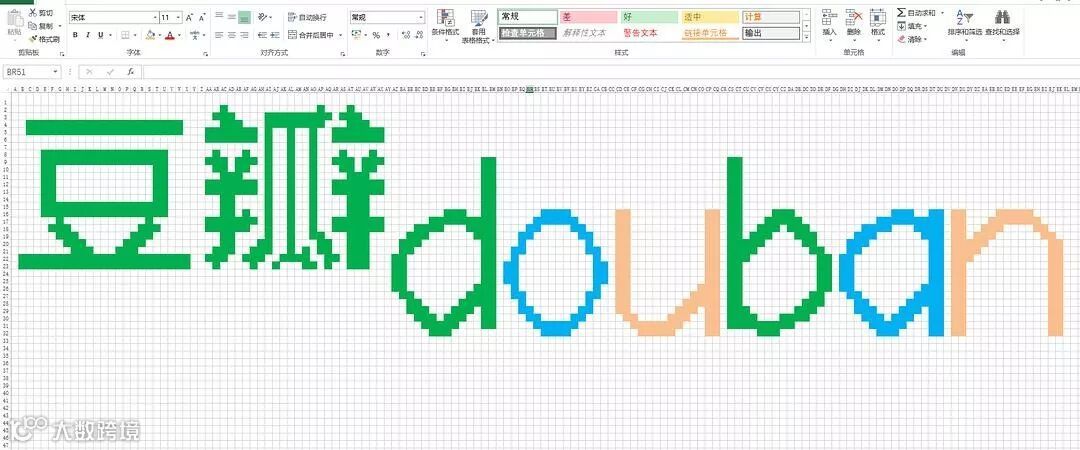
Task: Open 条件格式 conditional formatting
Action: (x=446, y=26)
